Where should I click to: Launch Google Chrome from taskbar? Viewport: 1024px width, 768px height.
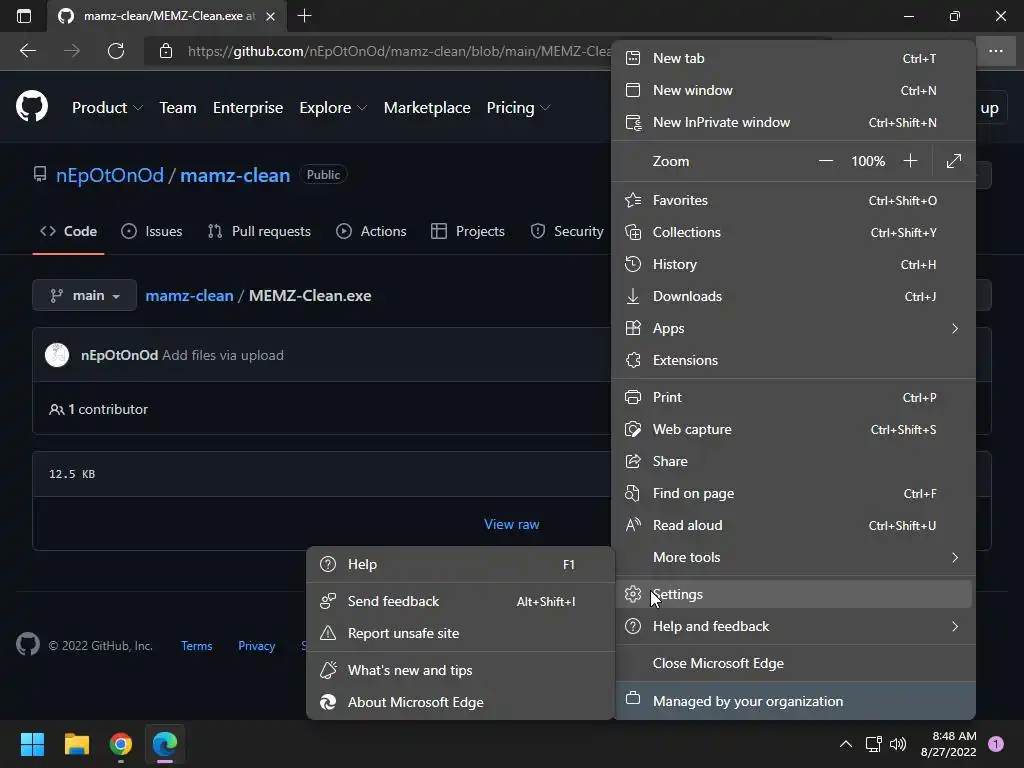pyautogui.click(x=121, y=744)
